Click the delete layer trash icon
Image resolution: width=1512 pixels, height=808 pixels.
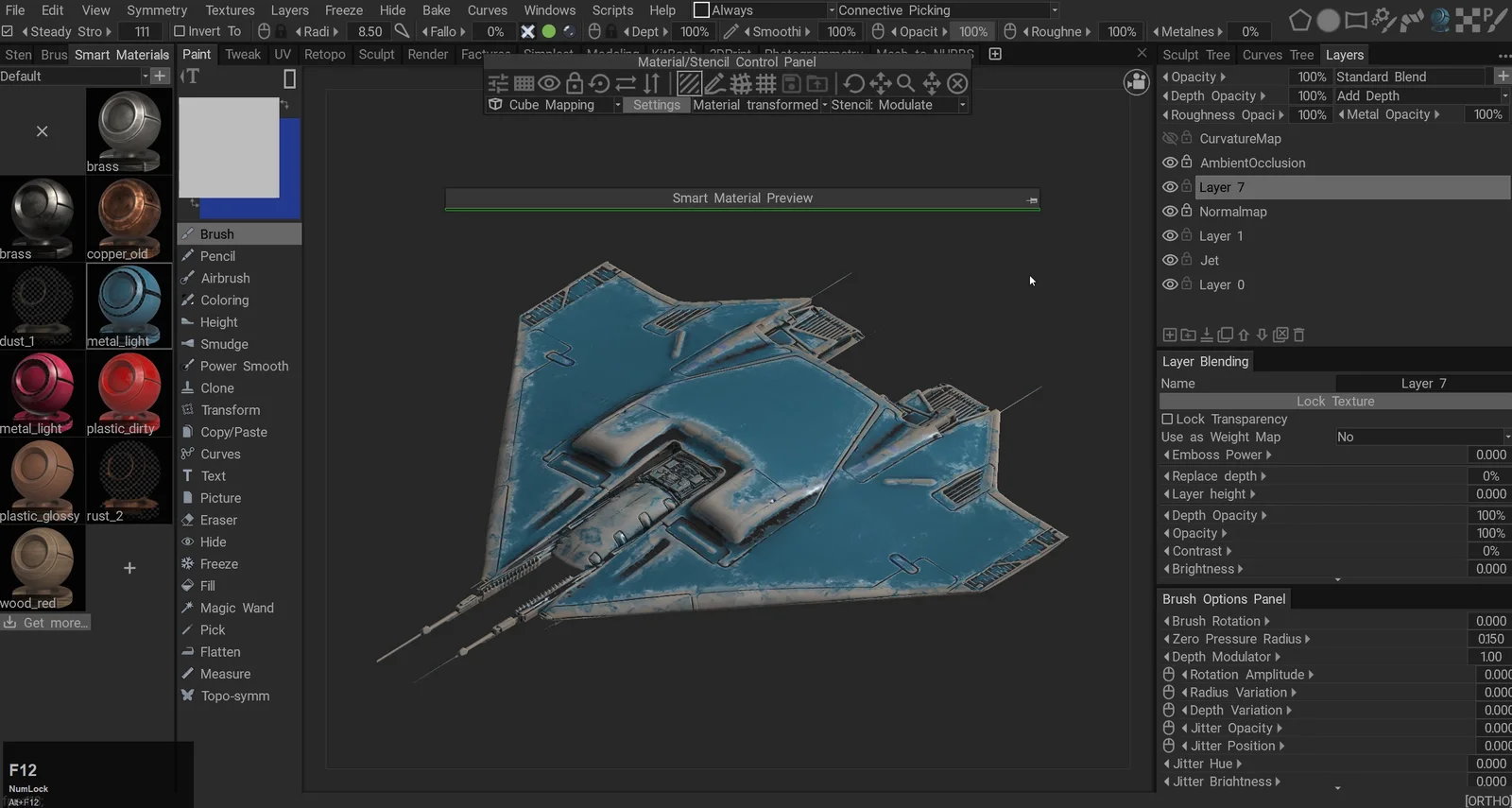pyautogui.click(x=1299, y=335)
